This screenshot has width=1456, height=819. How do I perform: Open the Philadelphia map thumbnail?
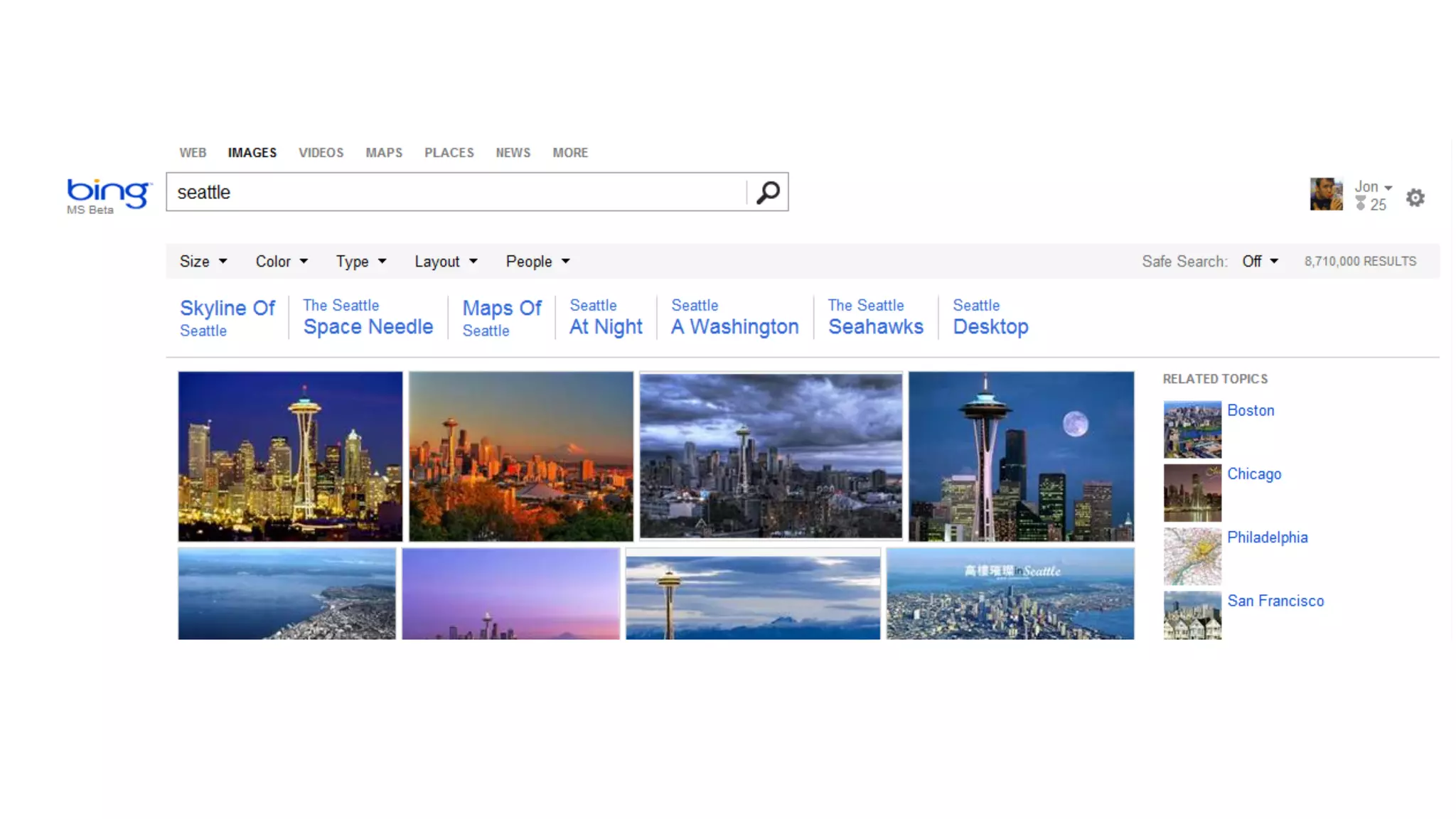1192,556
